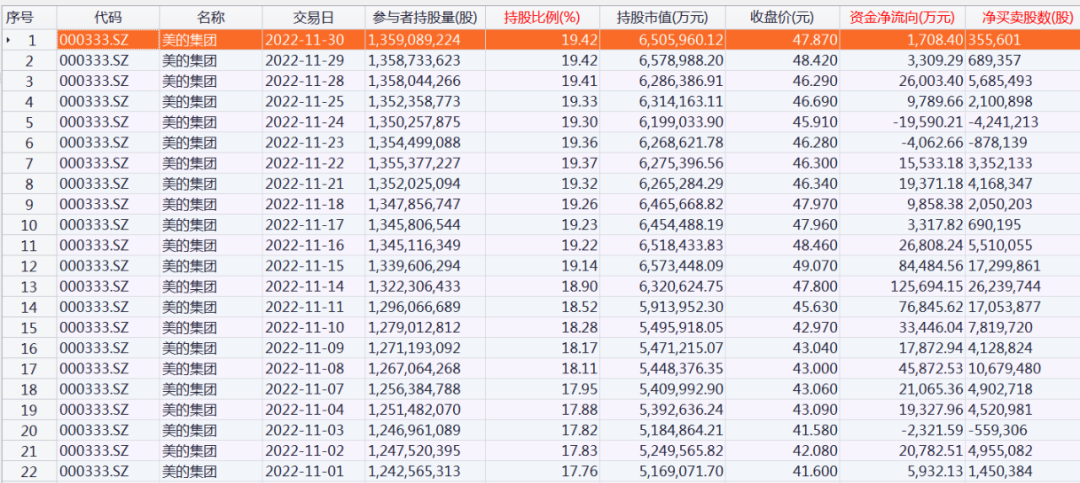Click net inflow value -2,321.59

[935, 430]
